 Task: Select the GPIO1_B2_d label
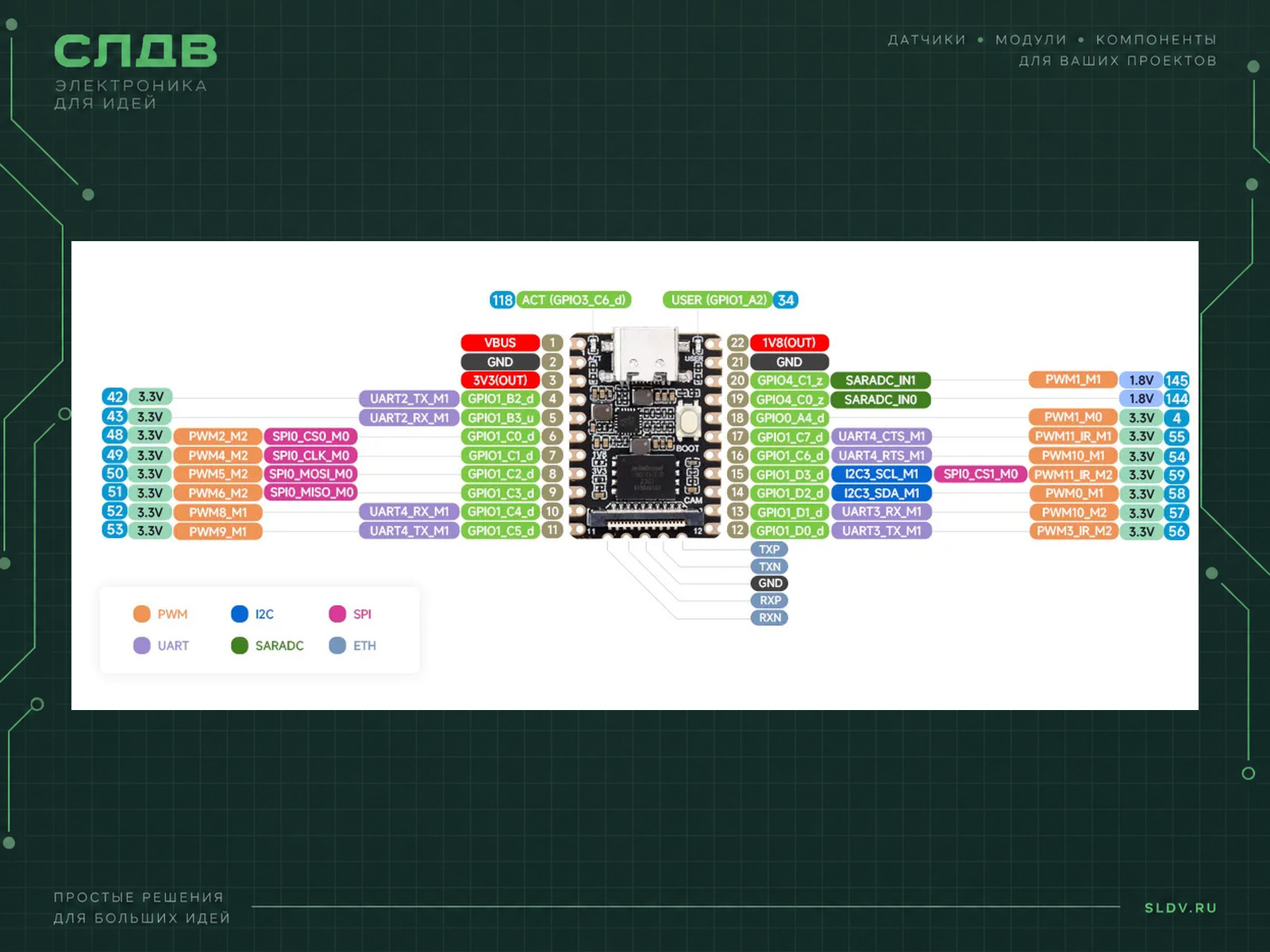(x=500, y=398)
